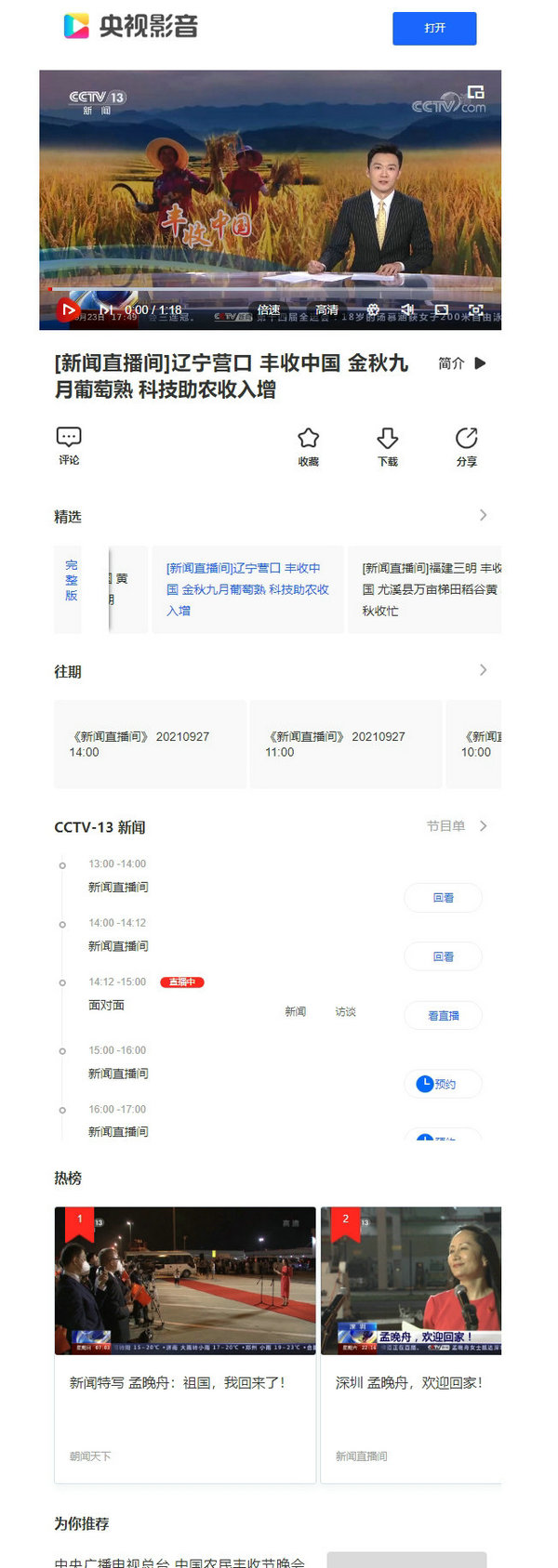Open the 倍速 playback speed menu
Viewport: 558px width, 1568px height.
(269, 310)
